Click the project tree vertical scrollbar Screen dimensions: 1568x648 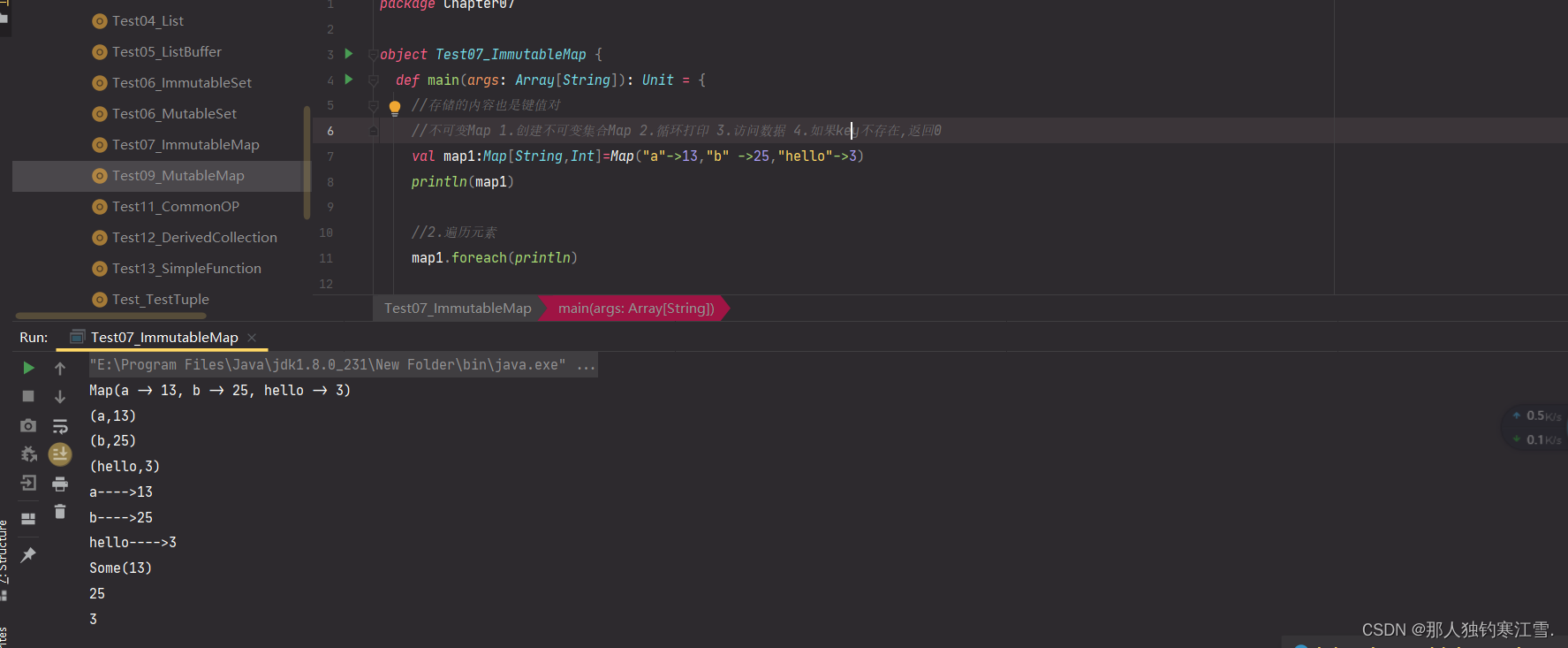[x=307, y=163]
